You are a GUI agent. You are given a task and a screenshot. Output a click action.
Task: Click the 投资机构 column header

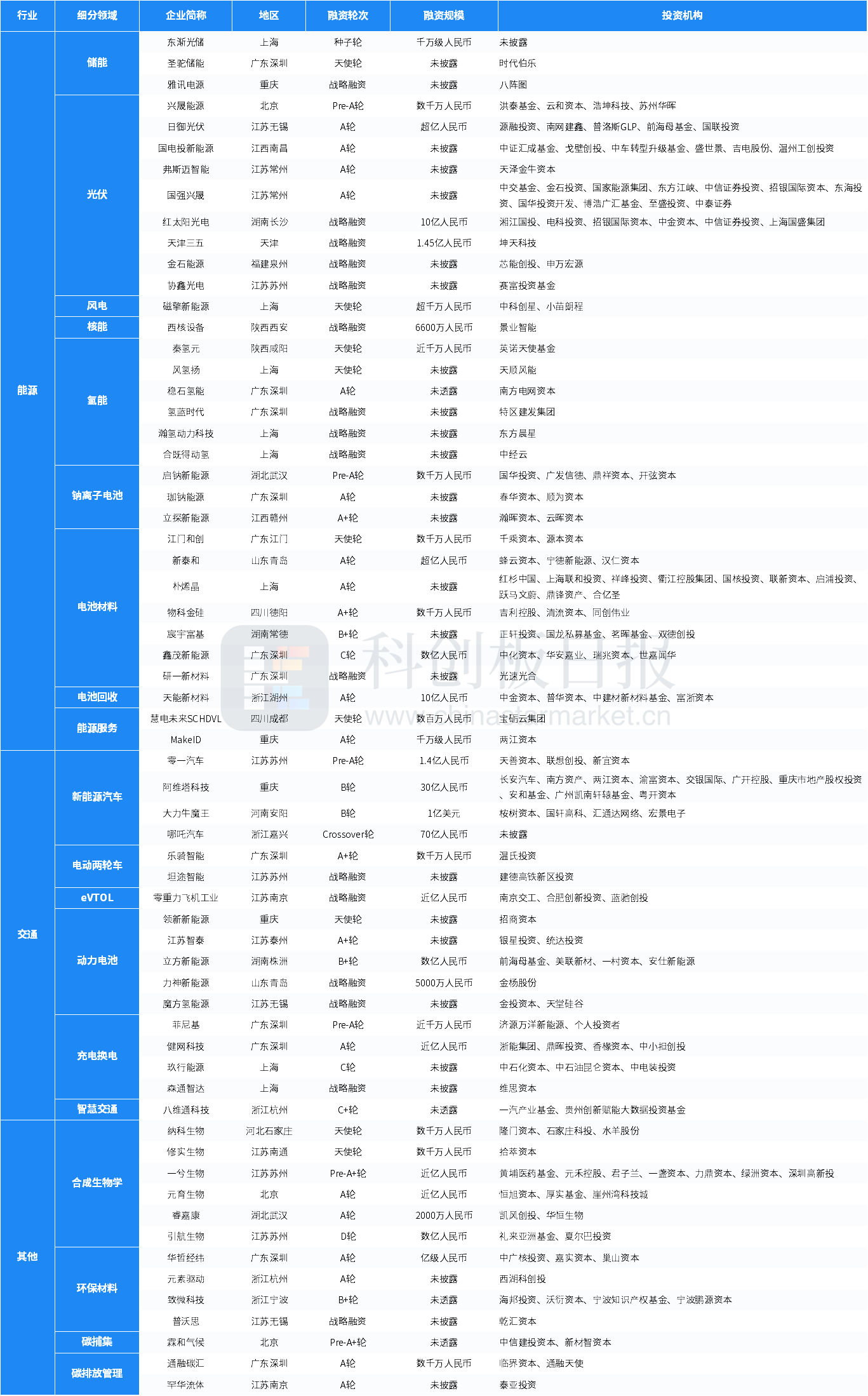683,15
